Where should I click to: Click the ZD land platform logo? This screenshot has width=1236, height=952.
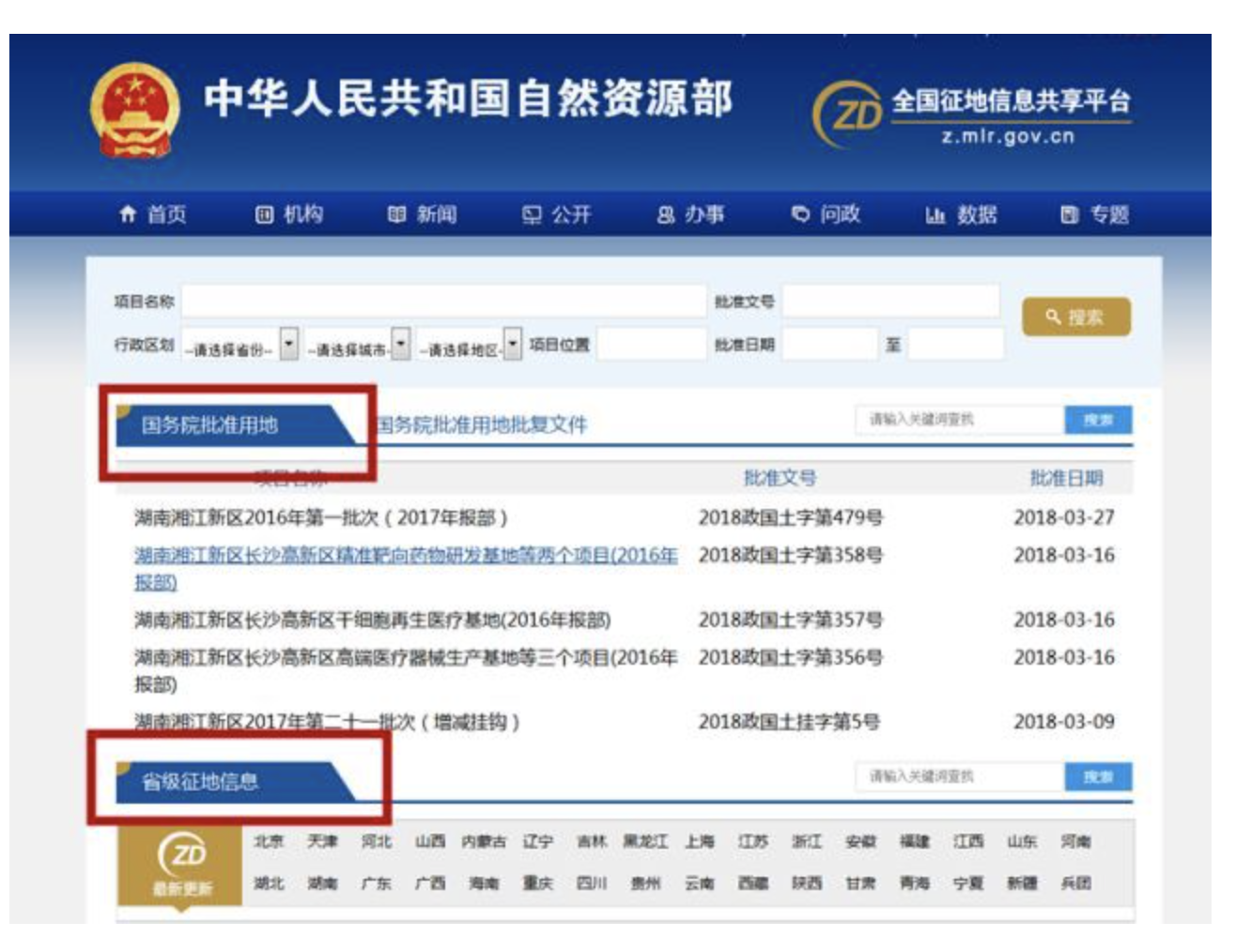(847, 114)
